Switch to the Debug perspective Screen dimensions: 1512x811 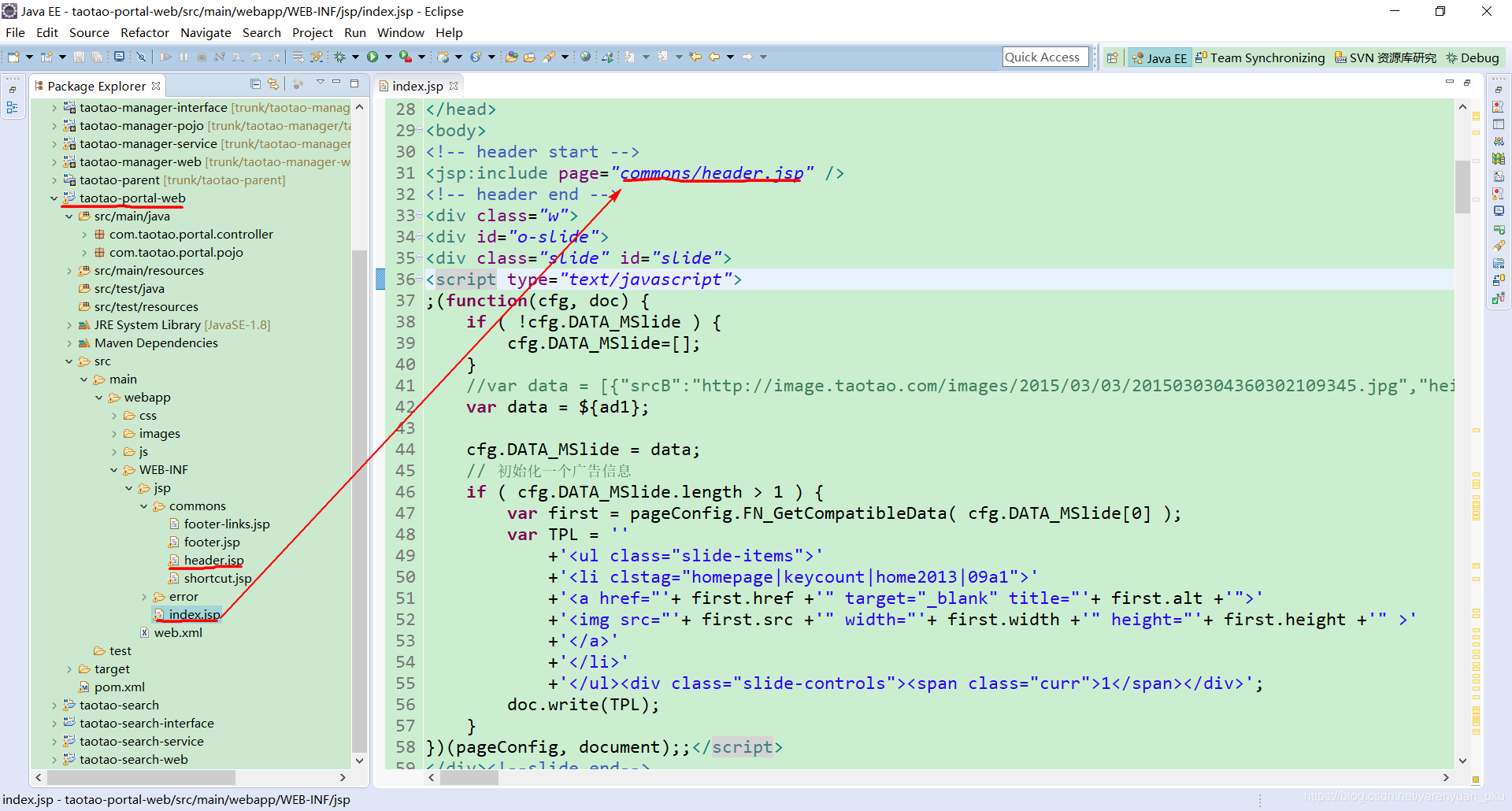[x=1473, y=57]
